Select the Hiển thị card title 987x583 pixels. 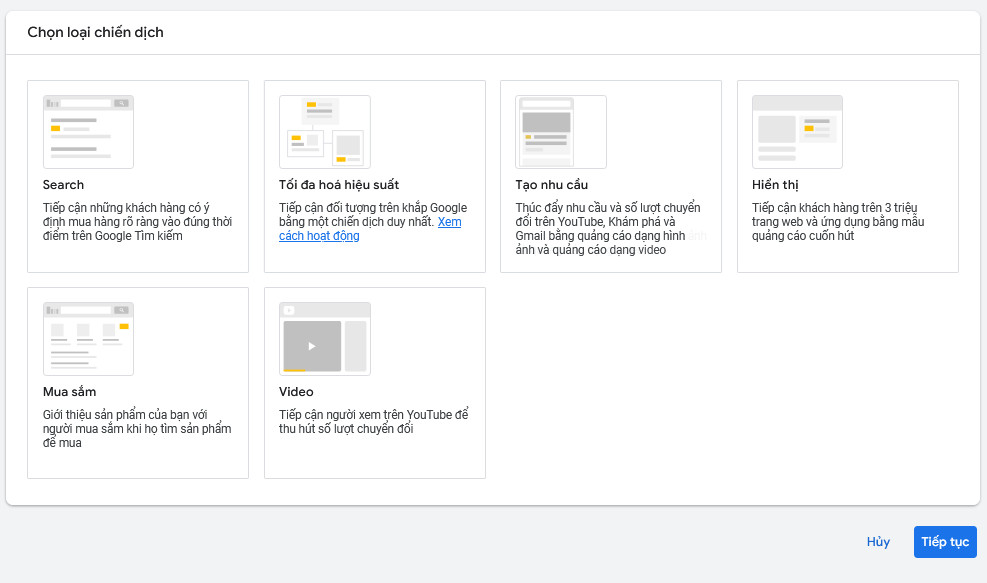[x=775, y=185]
